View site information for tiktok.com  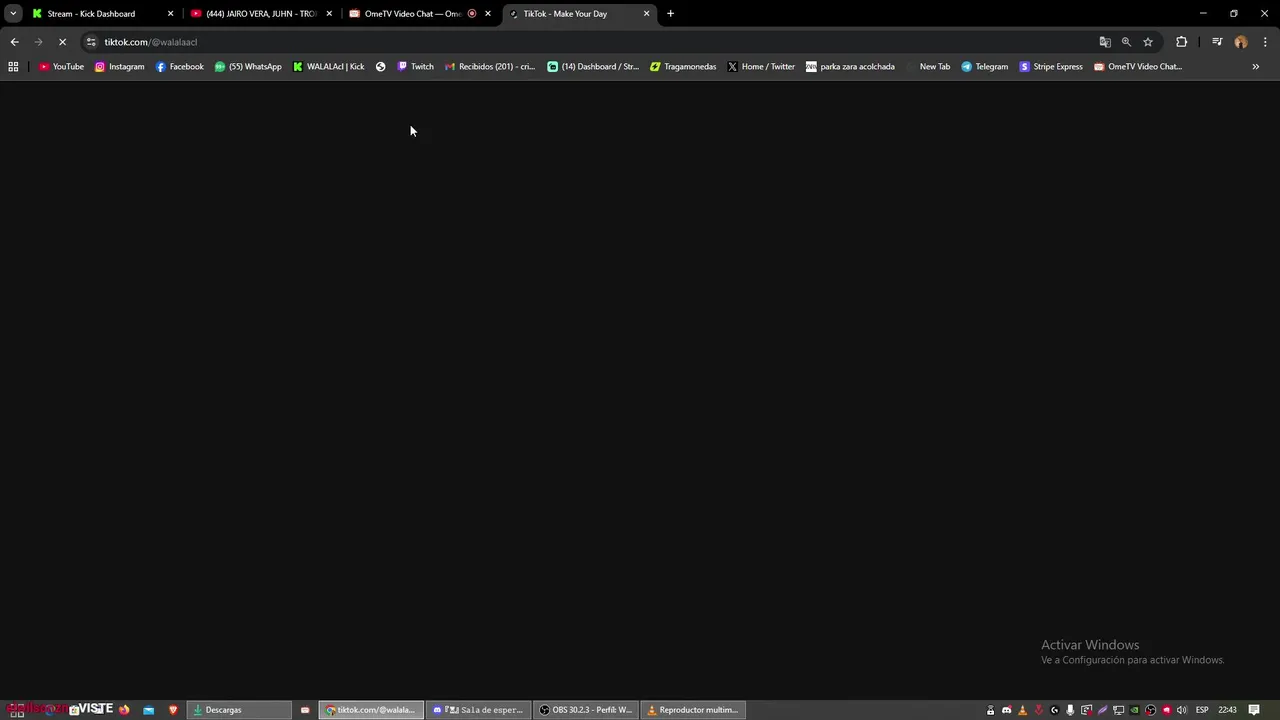coord(91,42)
